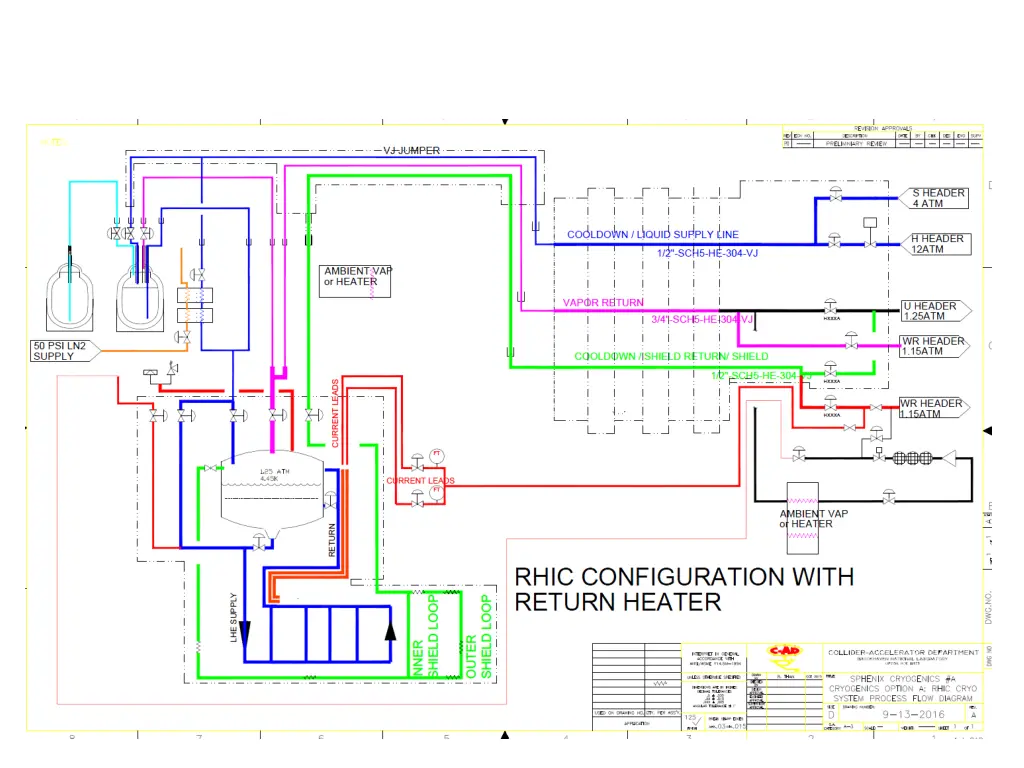Click the COOLDOWN / LIQUID SUPPLY LINE label
Viewport: 1024px width, 768px height.
click(x=652, y=234)
